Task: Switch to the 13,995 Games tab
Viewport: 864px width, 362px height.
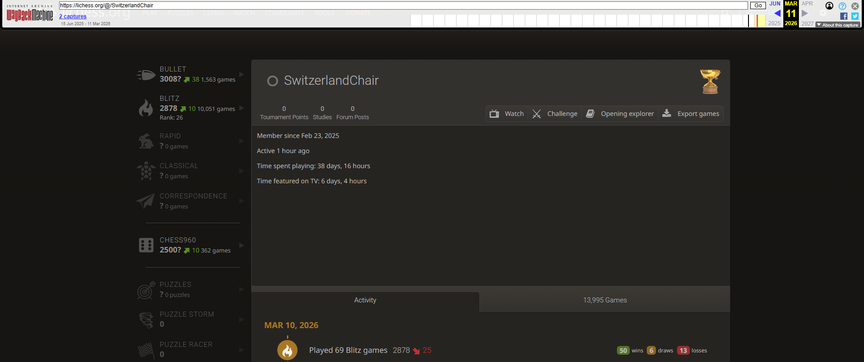Action: click(604, 300)
